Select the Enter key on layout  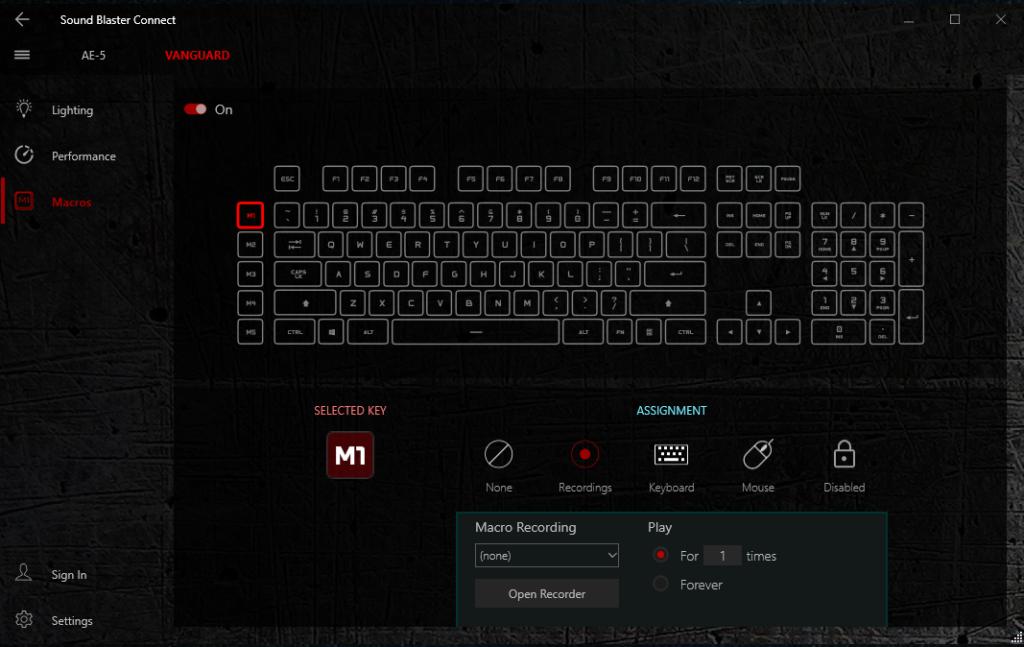[x=675, y=274]
